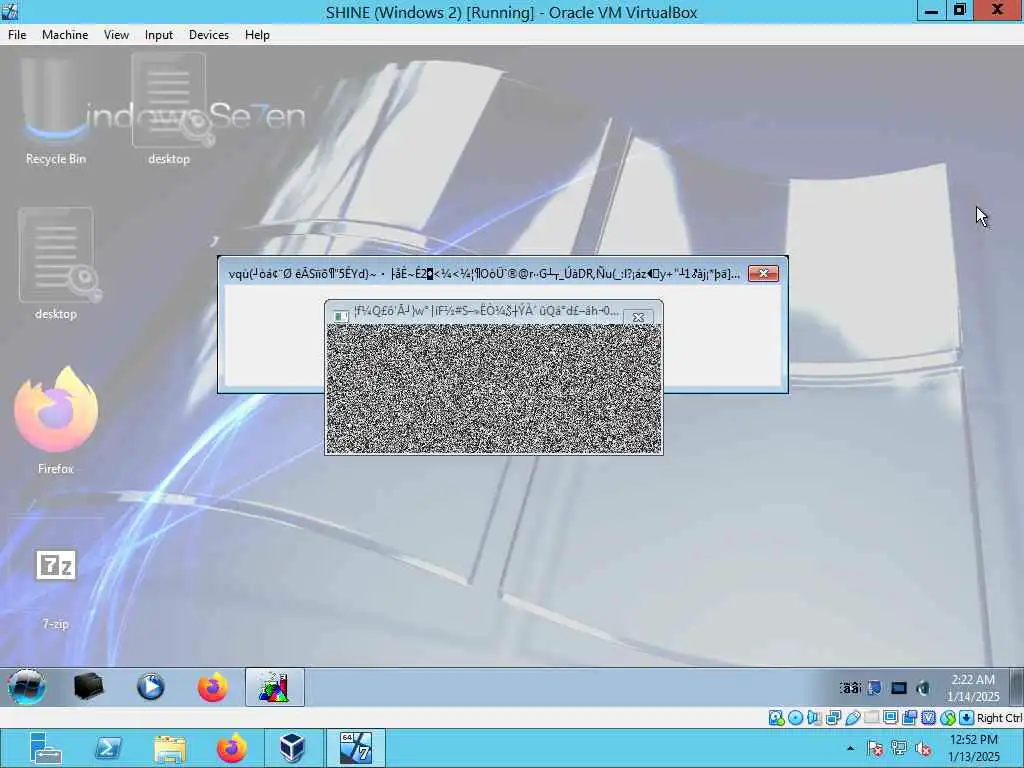Screen dimensions: 1024x768
Task: Open Firefox on the guest taskbar
Action: pos(213,687)
